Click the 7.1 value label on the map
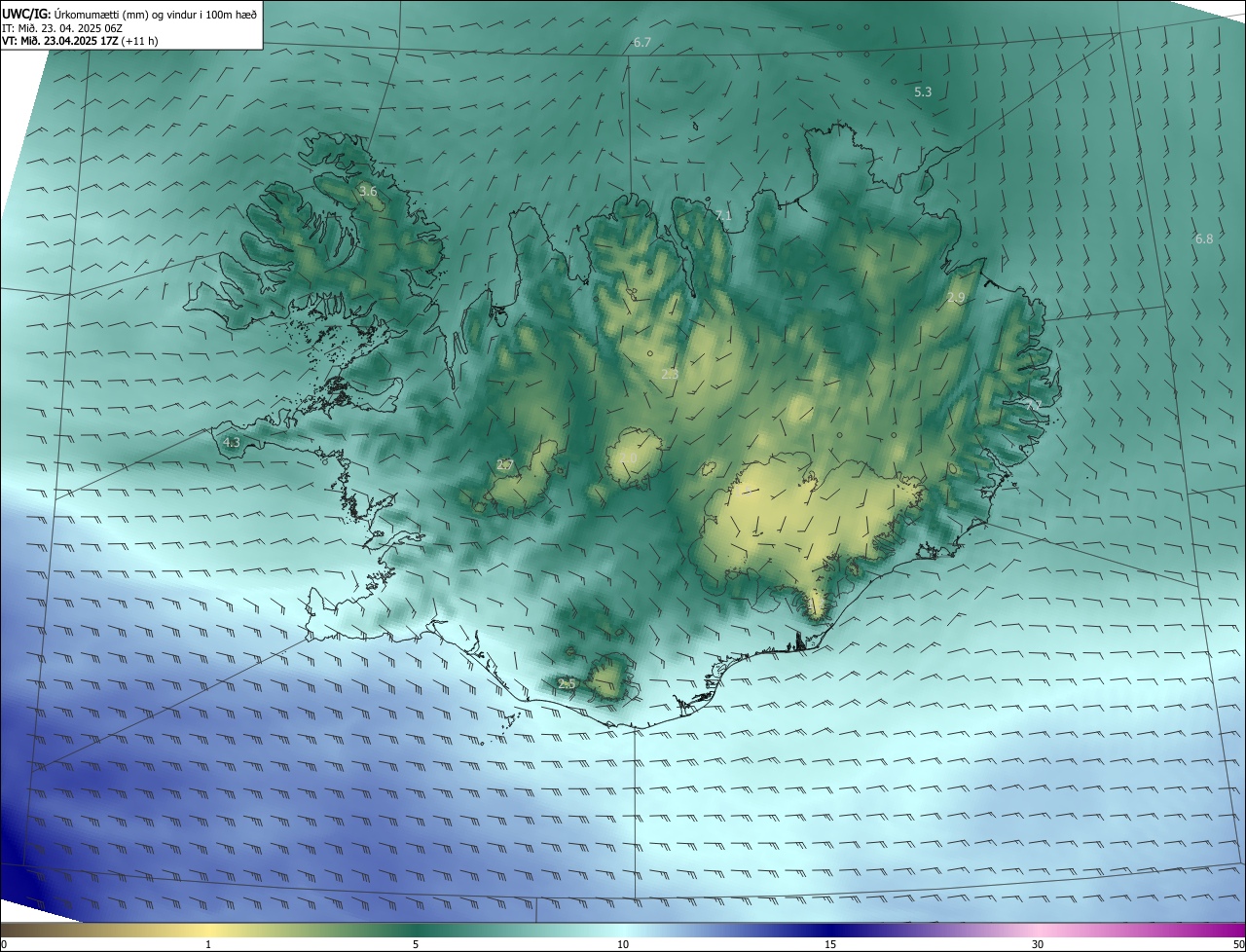 pos(722,216)
